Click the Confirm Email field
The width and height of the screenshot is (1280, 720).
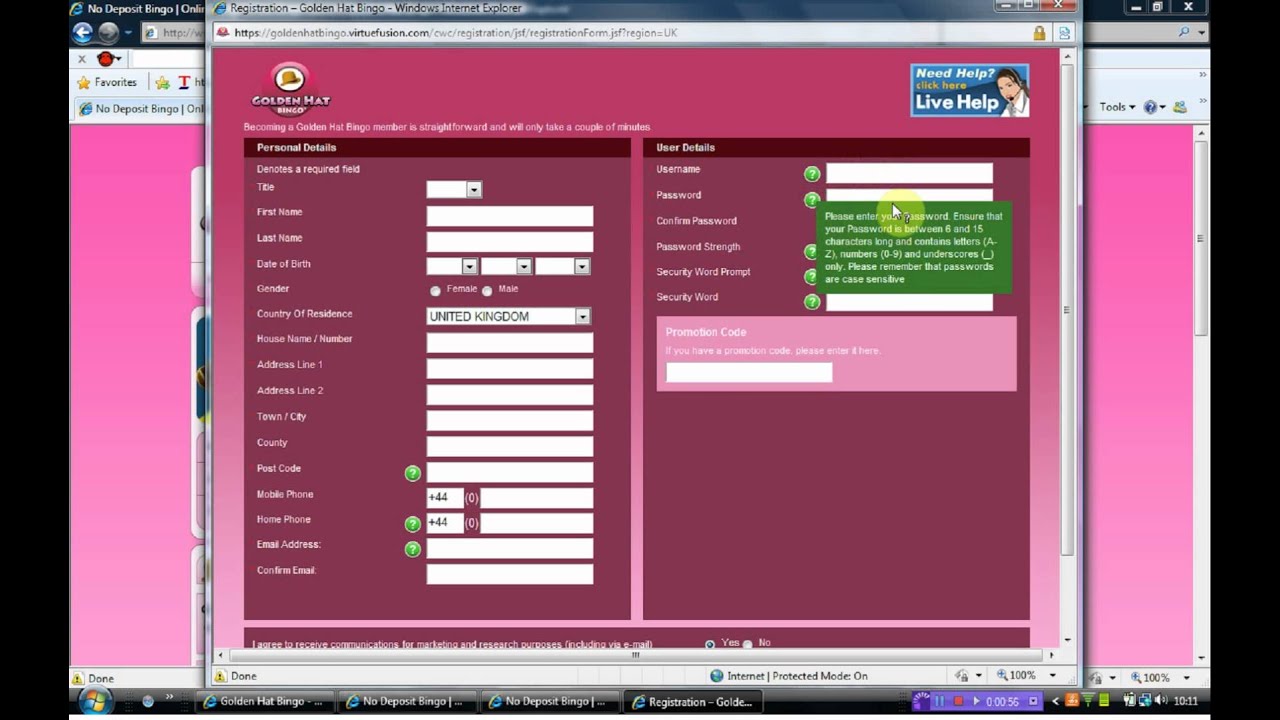pyautogui.click(x=510, y=574)
